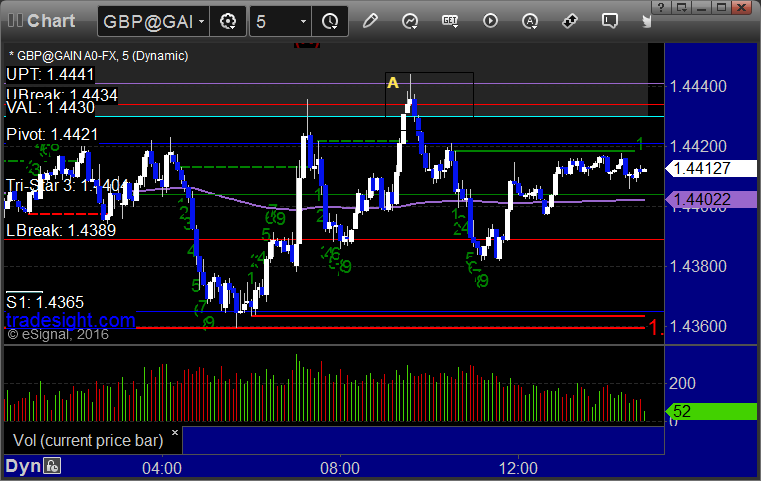Click the diamond arrows link icon
This screenshot has height=481, width=761.
(569, 21)
